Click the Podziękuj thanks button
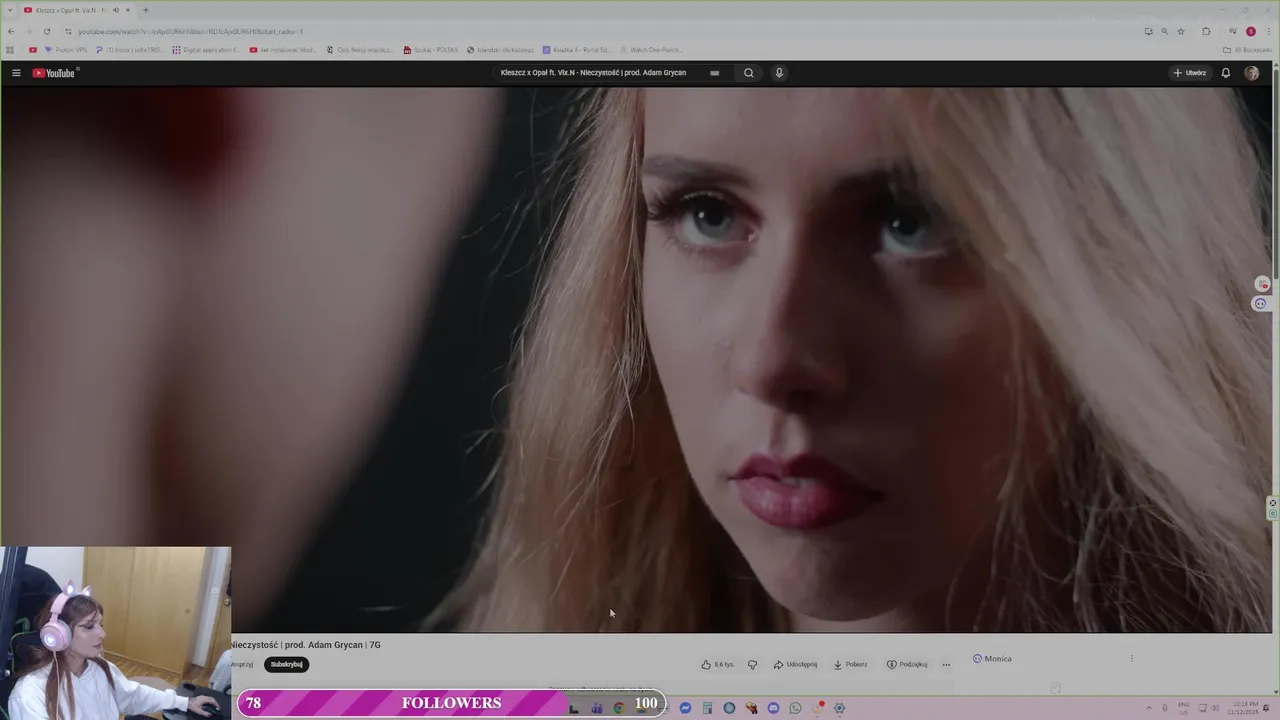 (x=907, y=664)
